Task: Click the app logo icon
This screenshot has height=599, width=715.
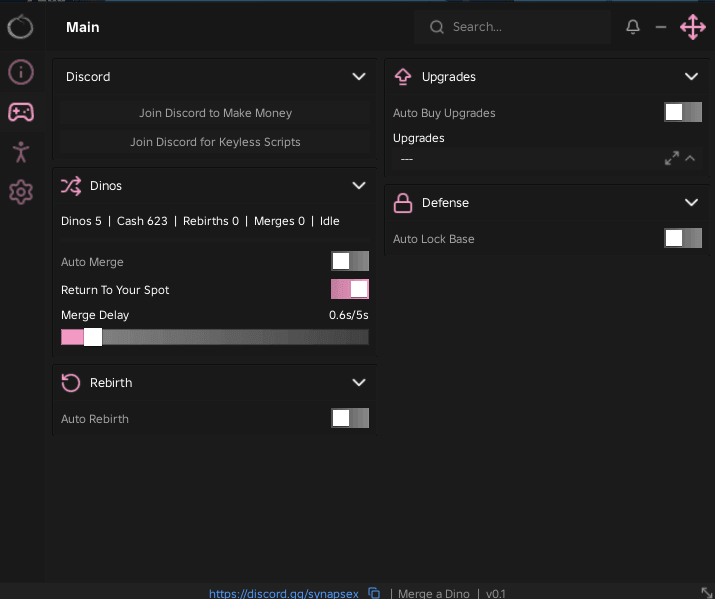Action: pyautogui.click(x=21, y=27)
